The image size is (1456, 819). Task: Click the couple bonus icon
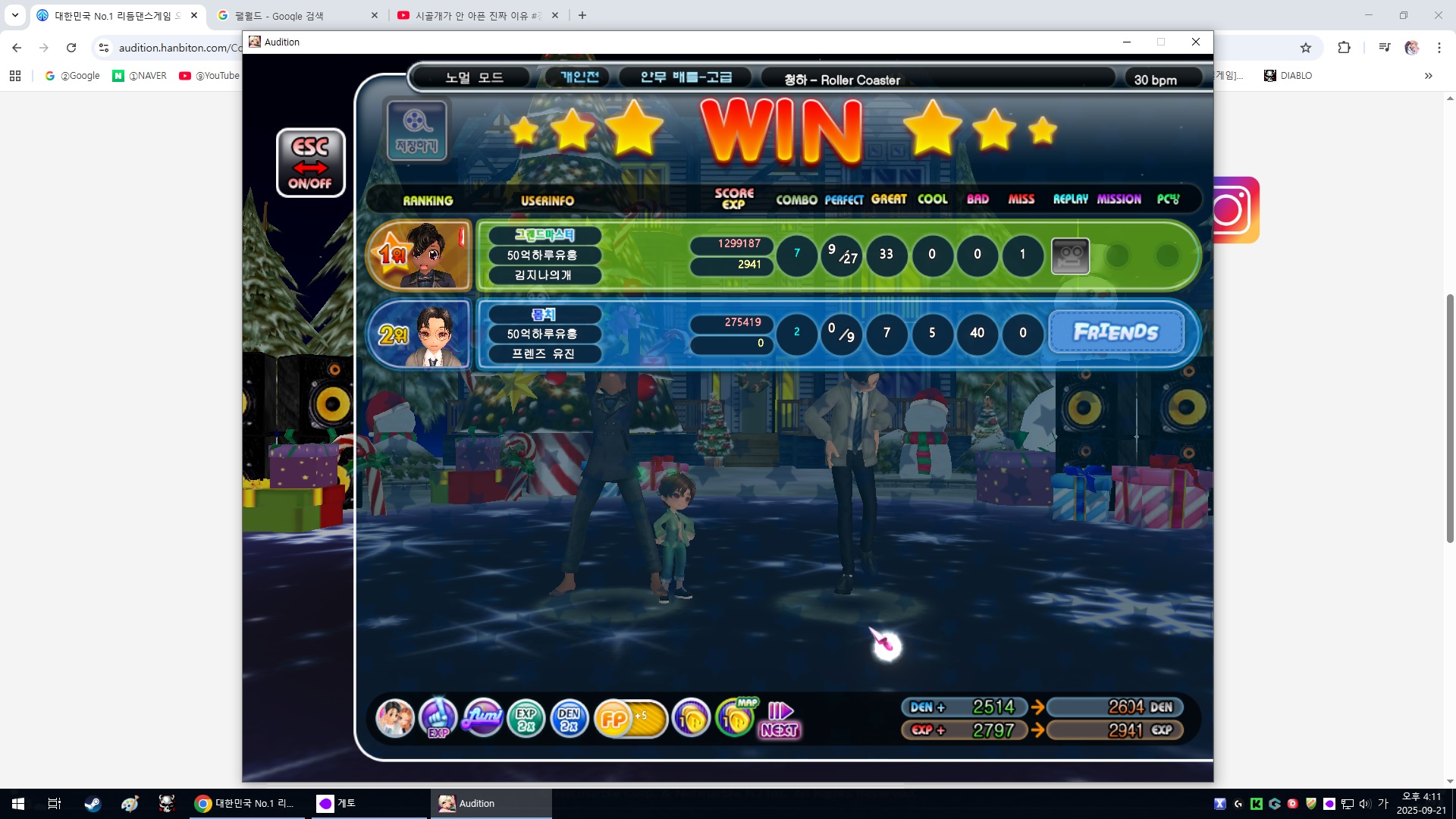394,718
